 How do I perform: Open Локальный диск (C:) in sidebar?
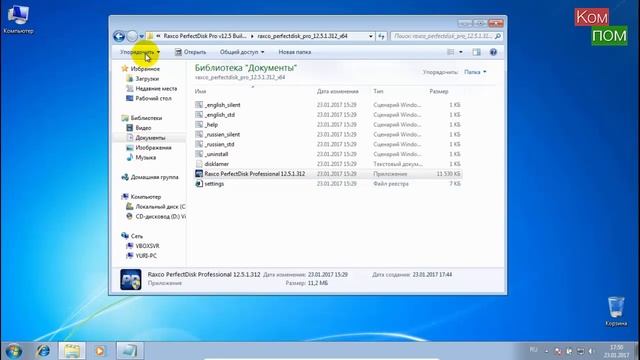click(156, 207)
